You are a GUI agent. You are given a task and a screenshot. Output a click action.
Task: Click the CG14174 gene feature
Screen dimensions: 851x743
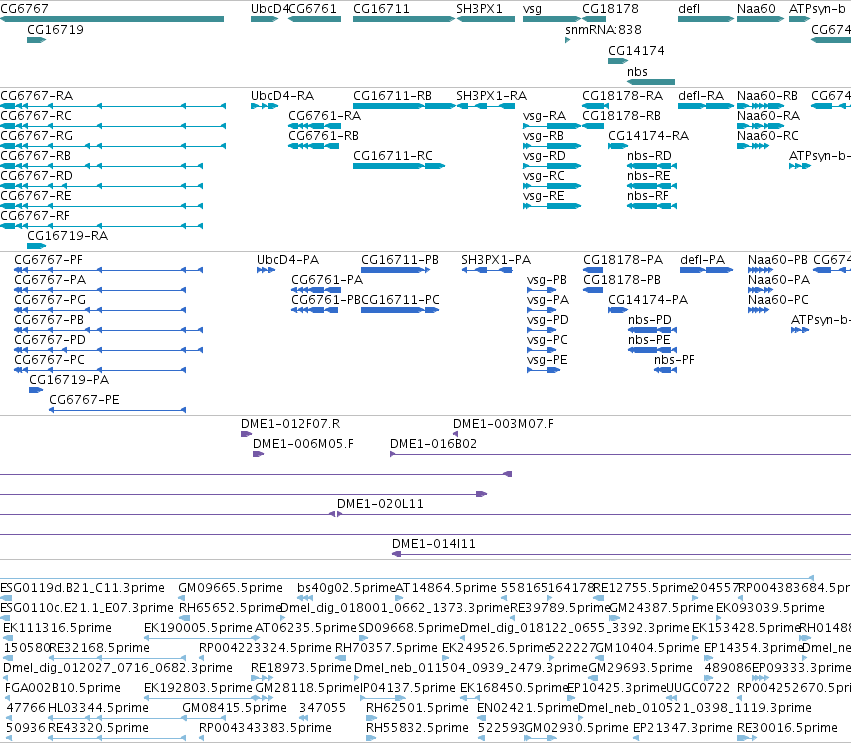[x=618, y=61]
